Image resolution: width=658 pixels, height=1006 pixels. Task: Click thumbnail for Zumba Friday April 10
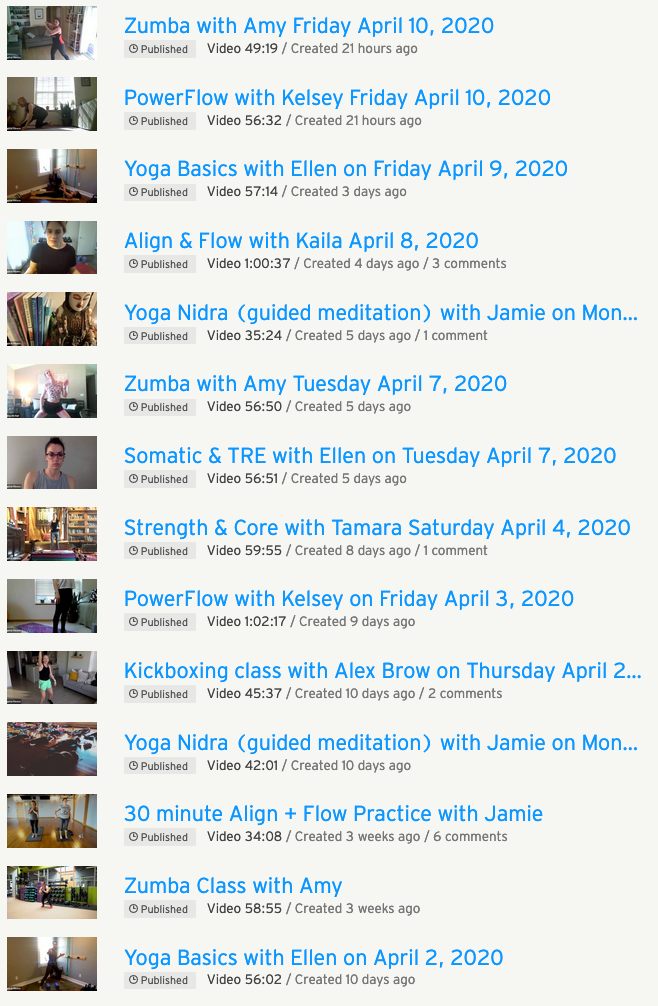pos(52,33)
